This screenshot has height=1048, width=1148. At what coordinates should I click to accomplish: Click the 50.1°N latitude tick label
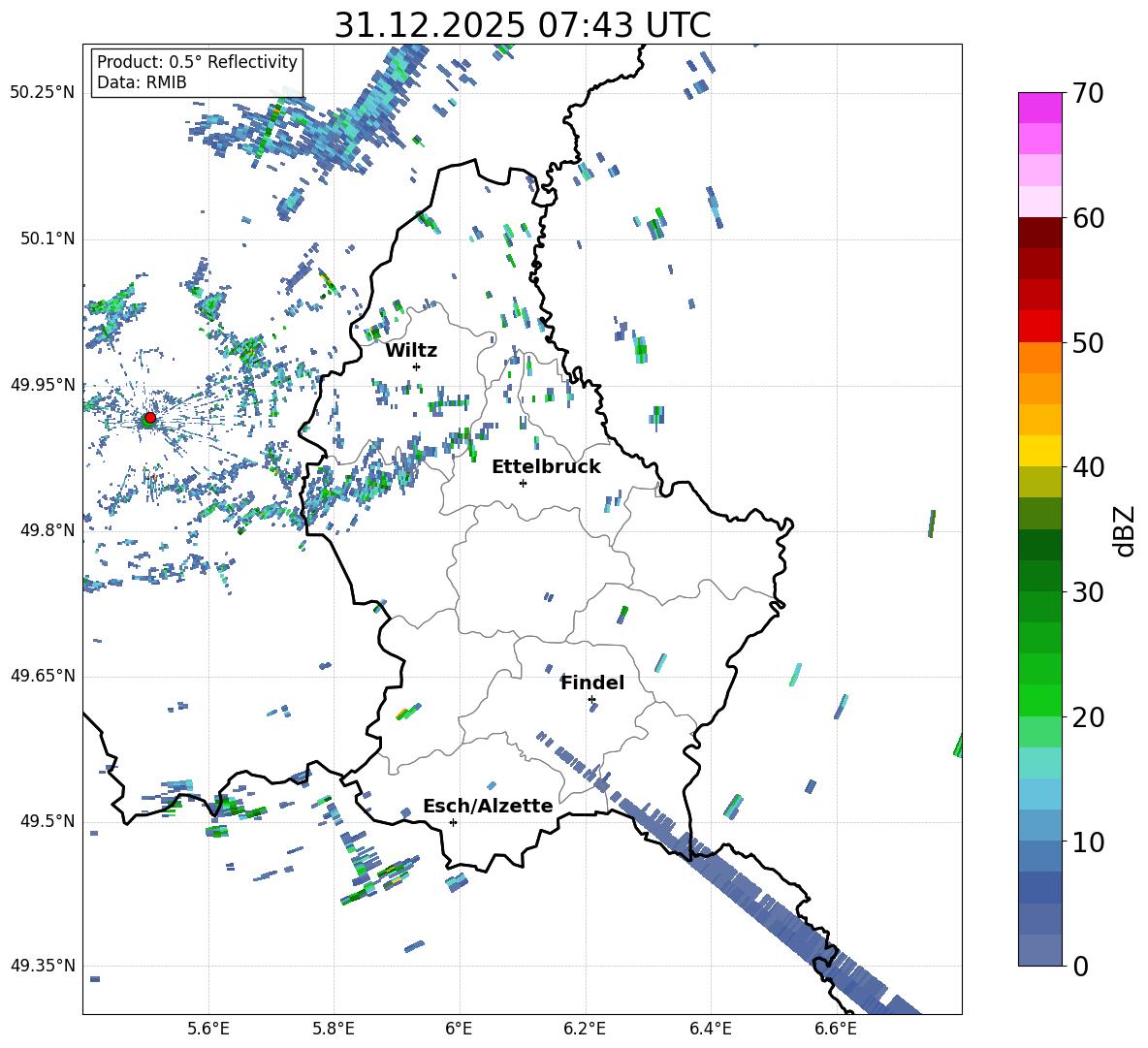click(x=48, y=238)
